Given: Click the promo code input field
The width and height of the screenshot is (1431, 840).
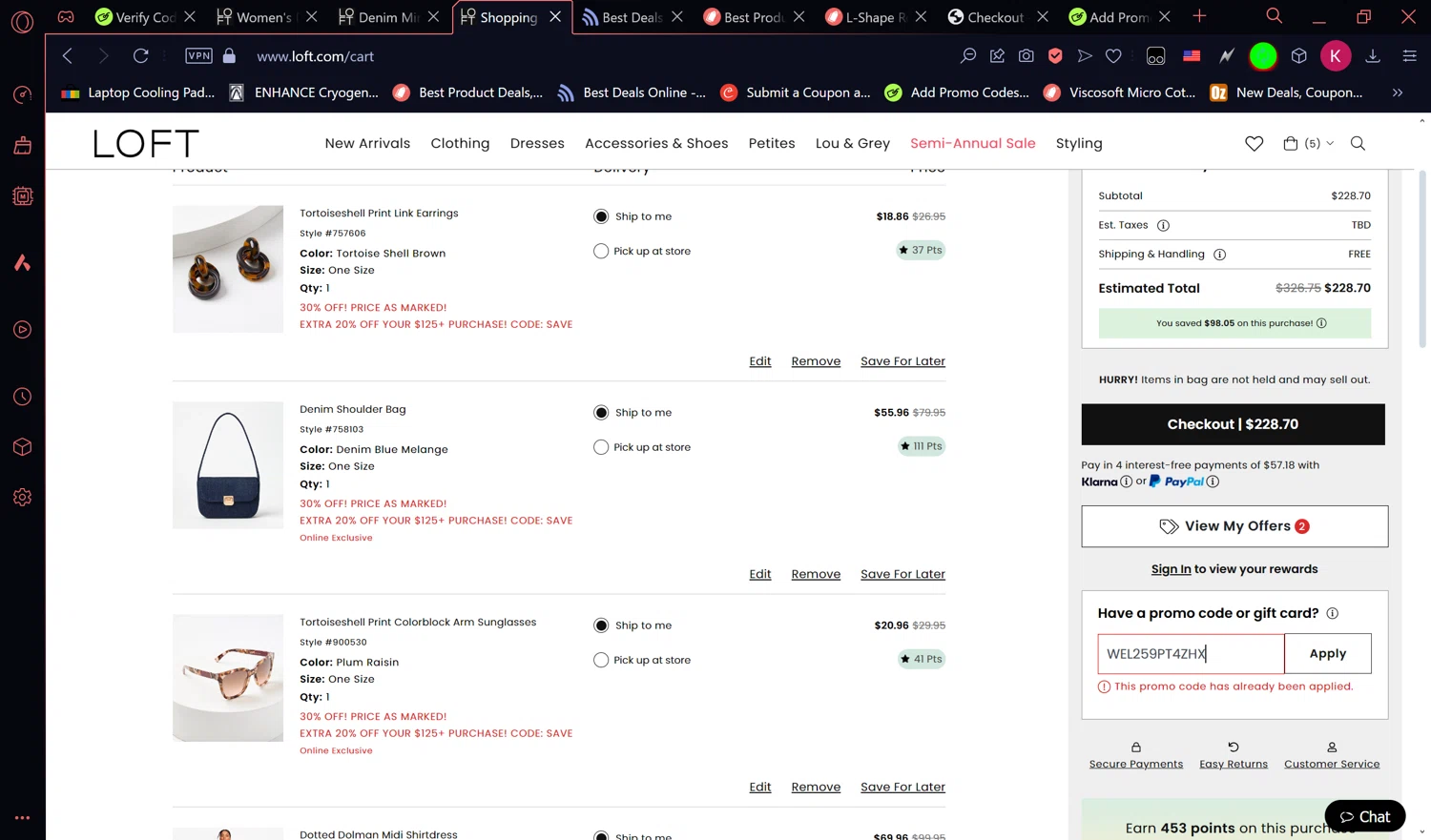Looking at the screenshot, I should coord(1191,654).
